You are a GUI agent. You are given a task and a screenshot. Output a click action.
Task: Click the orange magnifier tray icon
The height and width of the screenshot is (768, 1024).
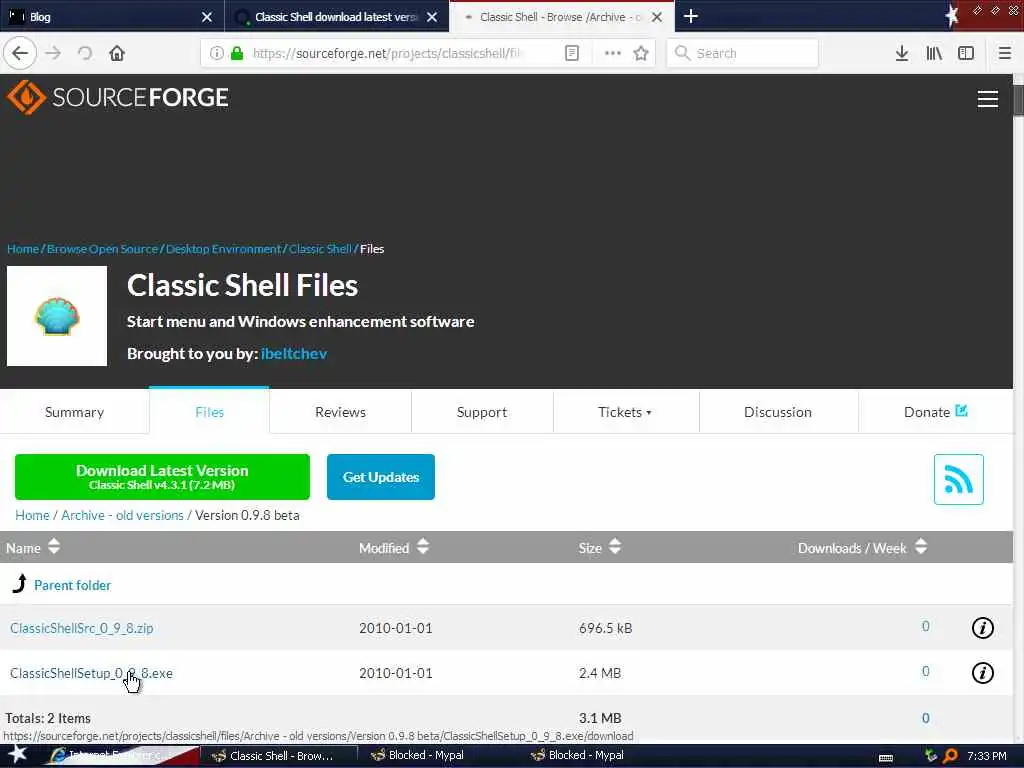point(950,756)
